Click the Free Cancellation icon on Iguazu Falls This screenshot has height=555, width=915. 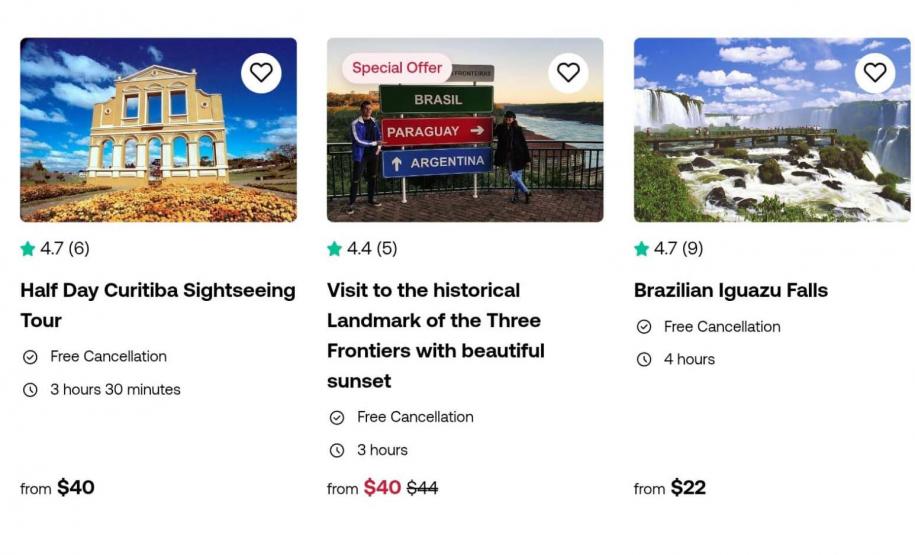[644, 327]
